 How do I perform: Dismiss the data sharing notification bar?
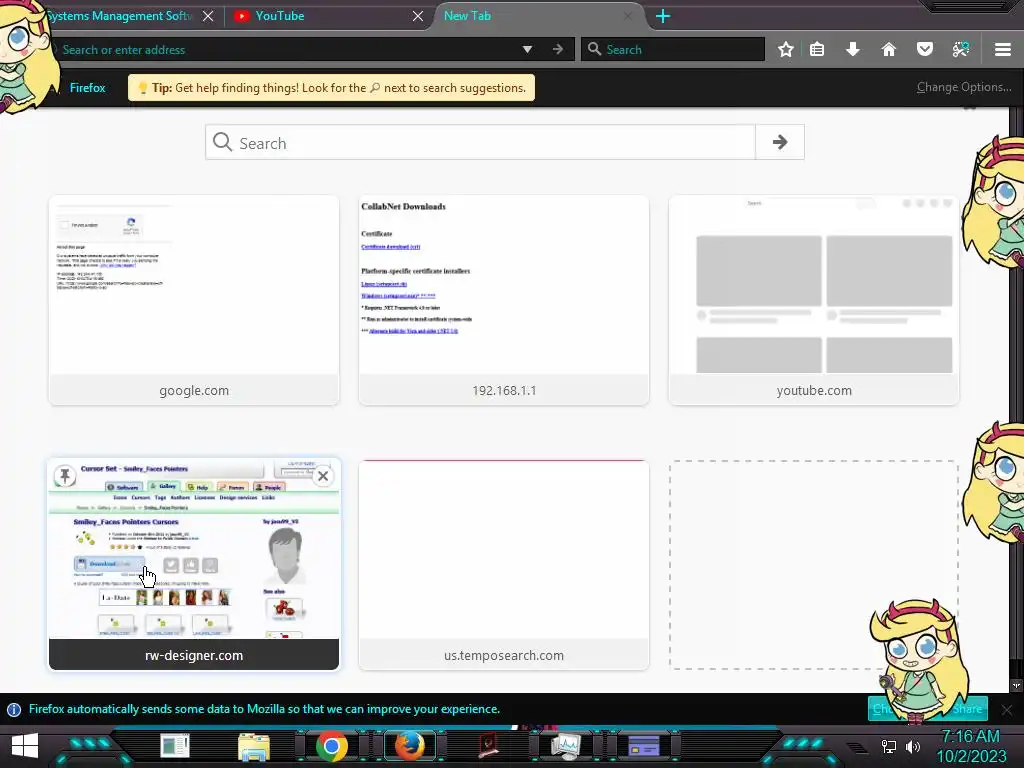[x=1007, y=709]
